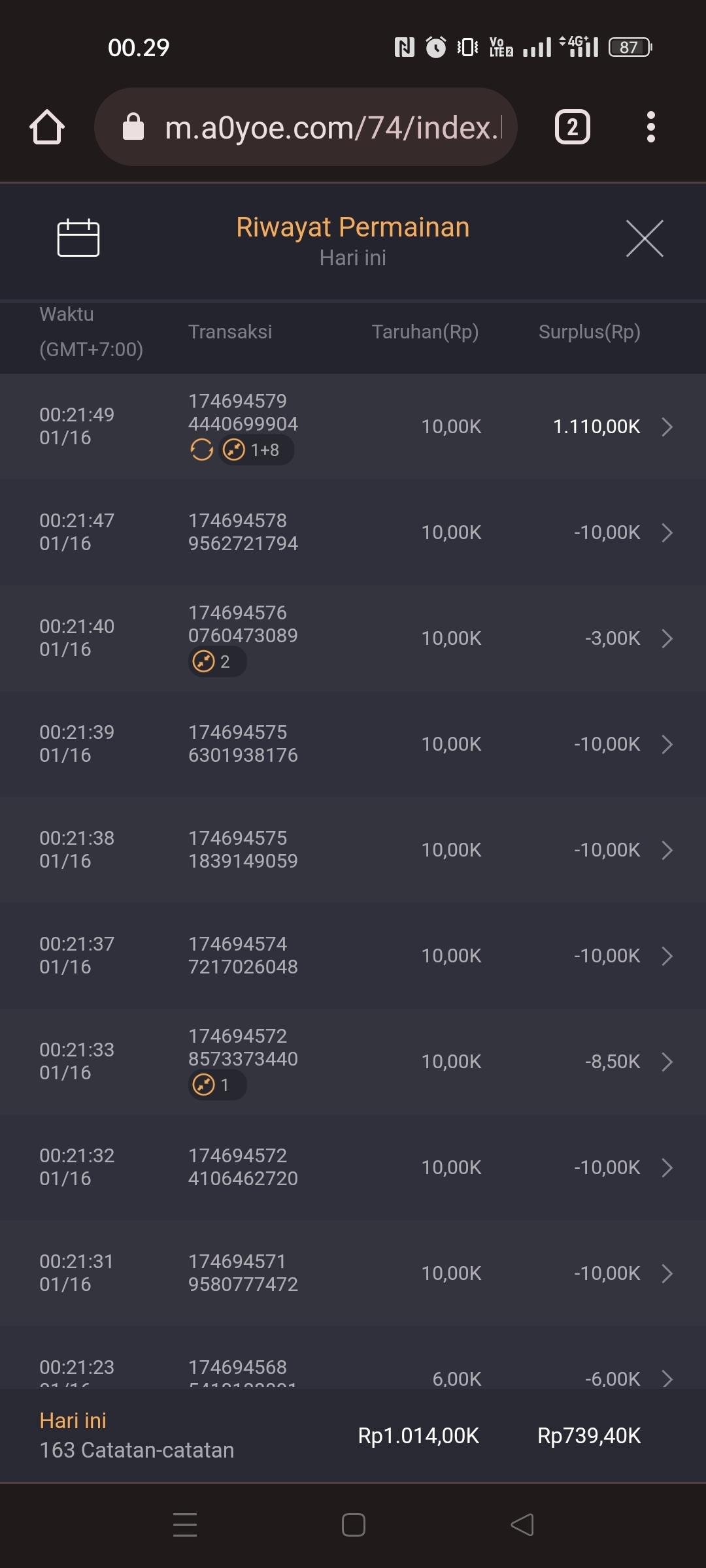The image size is (706, 1568).
Task: Expand the 1.110,00K surplus transaction details
Action: coord(667,427)
